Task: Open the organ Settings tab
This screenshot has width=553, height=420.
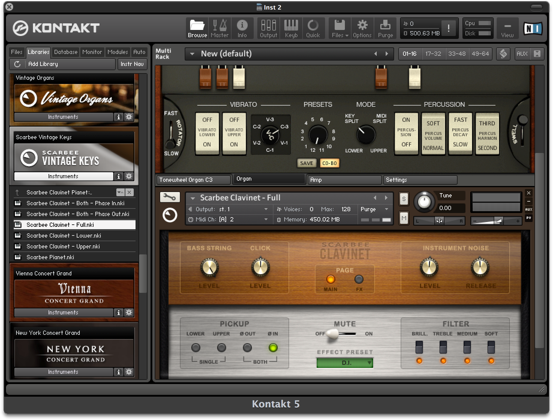Action: pyautogui.click(x=420, y=180)
